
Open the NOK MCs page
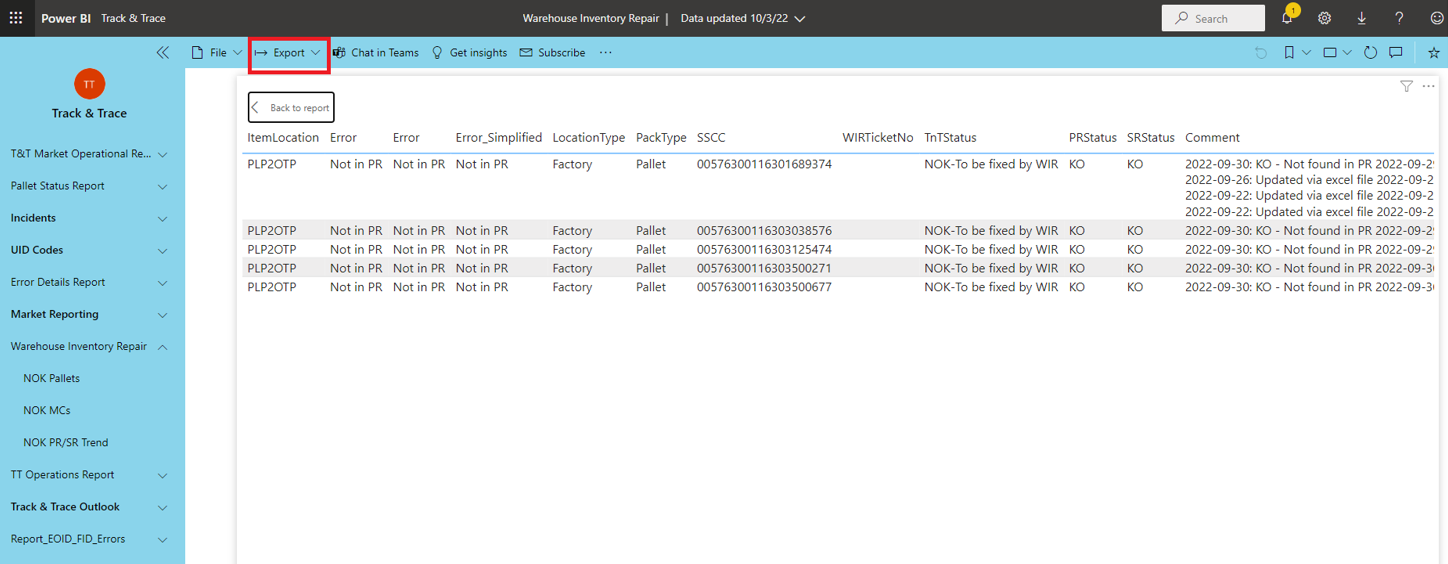(47, 410)
